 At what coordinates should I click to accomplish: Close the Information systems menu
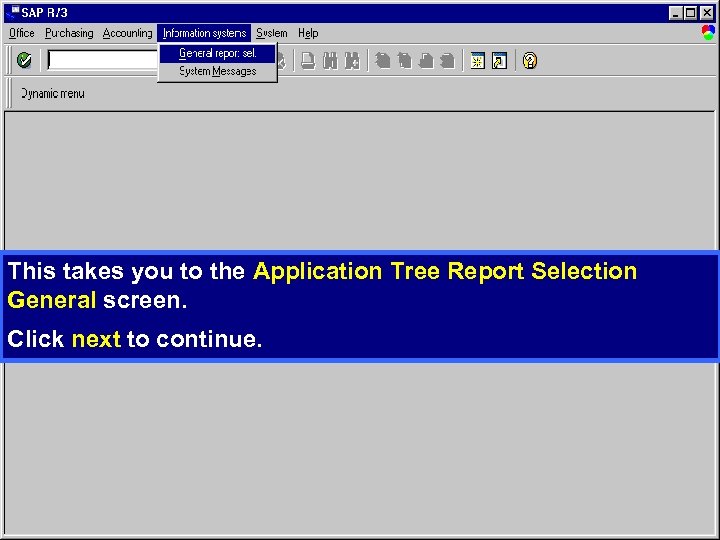pos(204,33)
